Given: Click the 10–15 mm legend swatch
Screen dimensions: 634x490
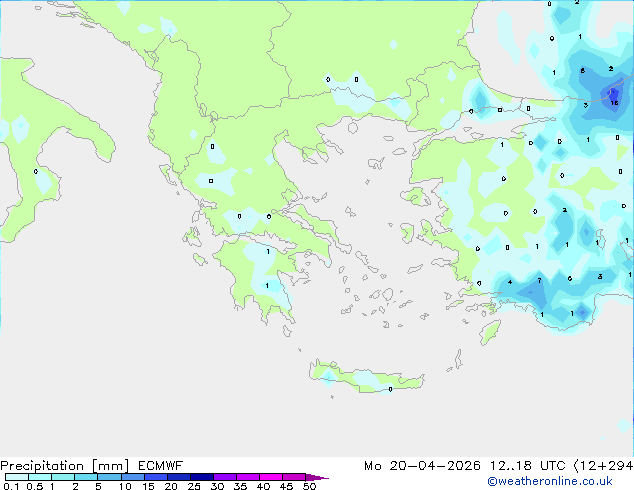Looking at the screenshot, I should coord(132,477).
